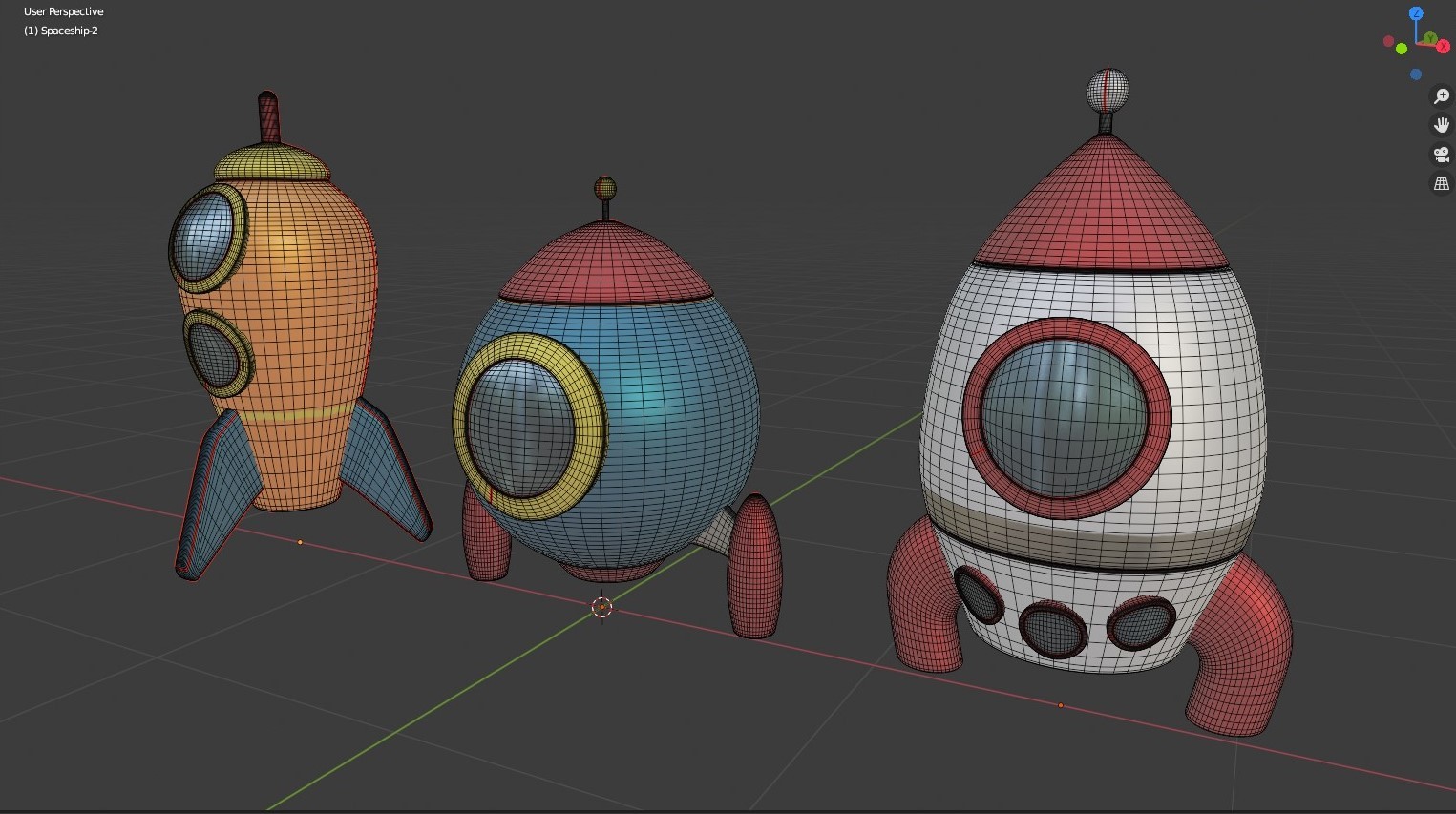Select the Zoom magnifier icon in the viewport sidebar

click(x=1442, y=95)
